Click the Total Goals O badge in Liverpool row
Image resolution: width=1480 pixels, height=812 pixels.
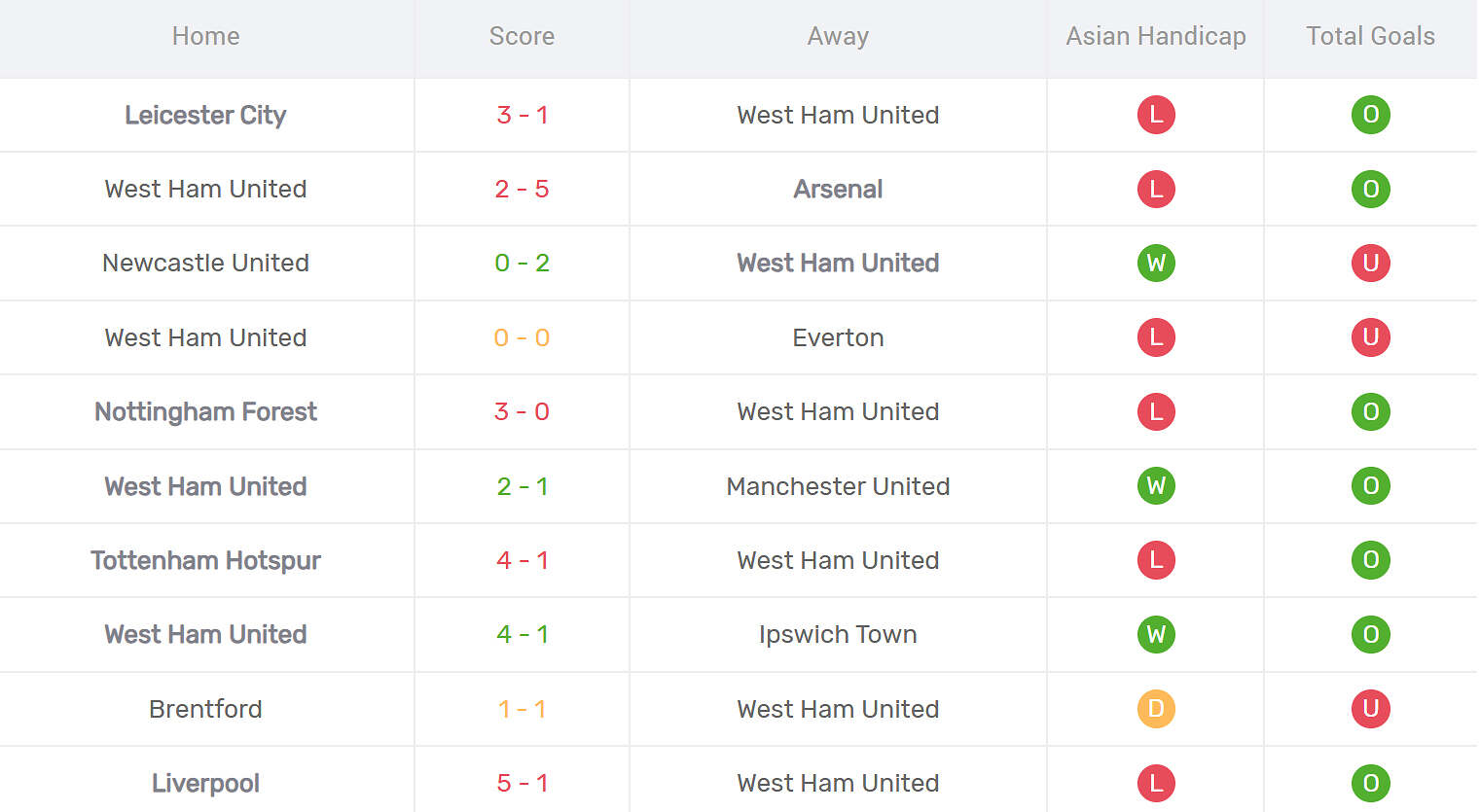tap(1370, 783)
